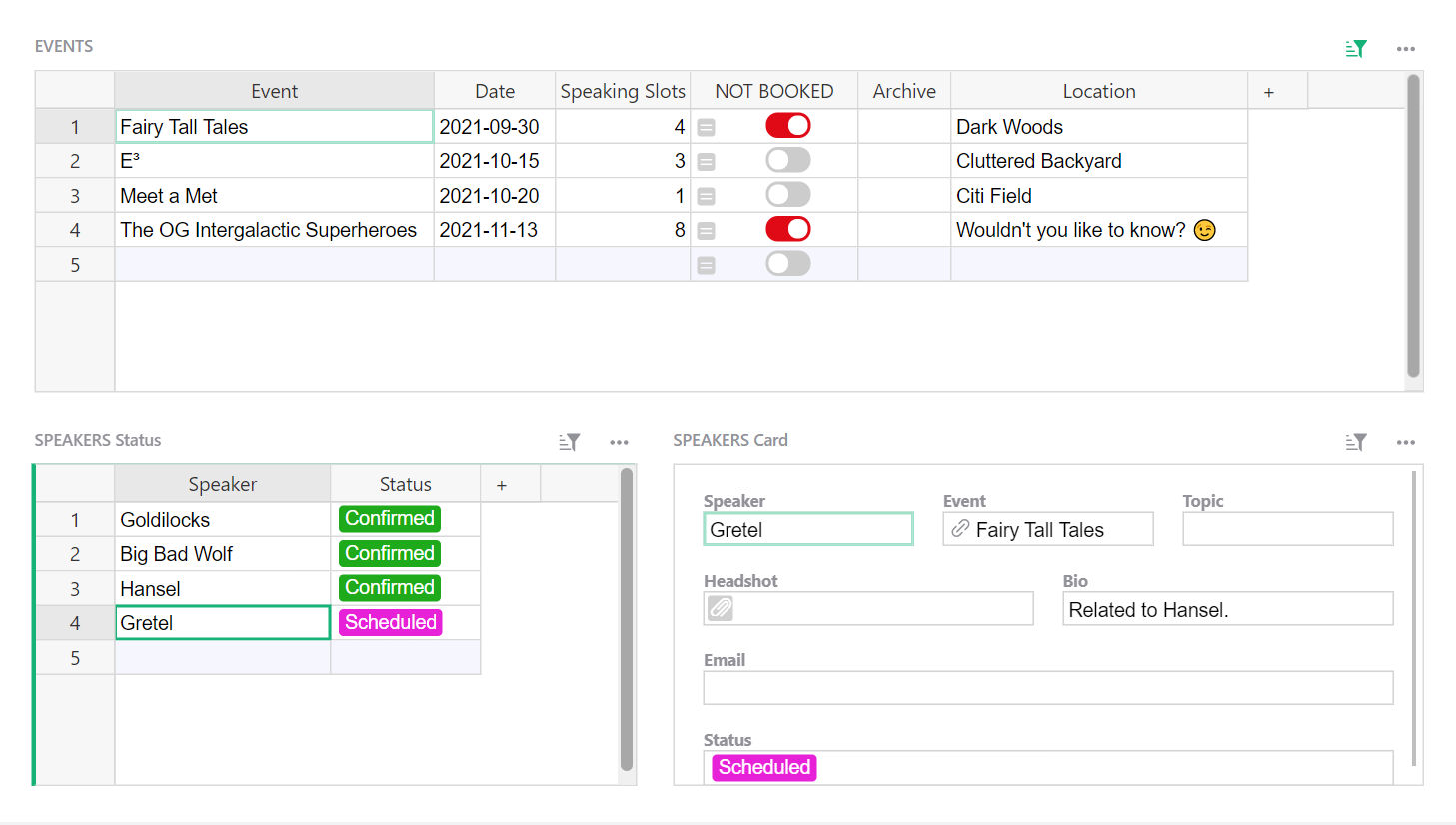This screenshot has width=1456, height=825.
Task: Click the Date column header
Action: pyautogui.click(x=494, y=90)
